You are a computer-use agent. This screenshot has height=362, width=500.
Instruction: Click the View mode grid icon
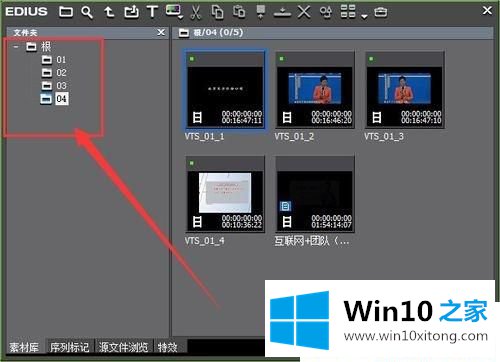pos(348,11)
